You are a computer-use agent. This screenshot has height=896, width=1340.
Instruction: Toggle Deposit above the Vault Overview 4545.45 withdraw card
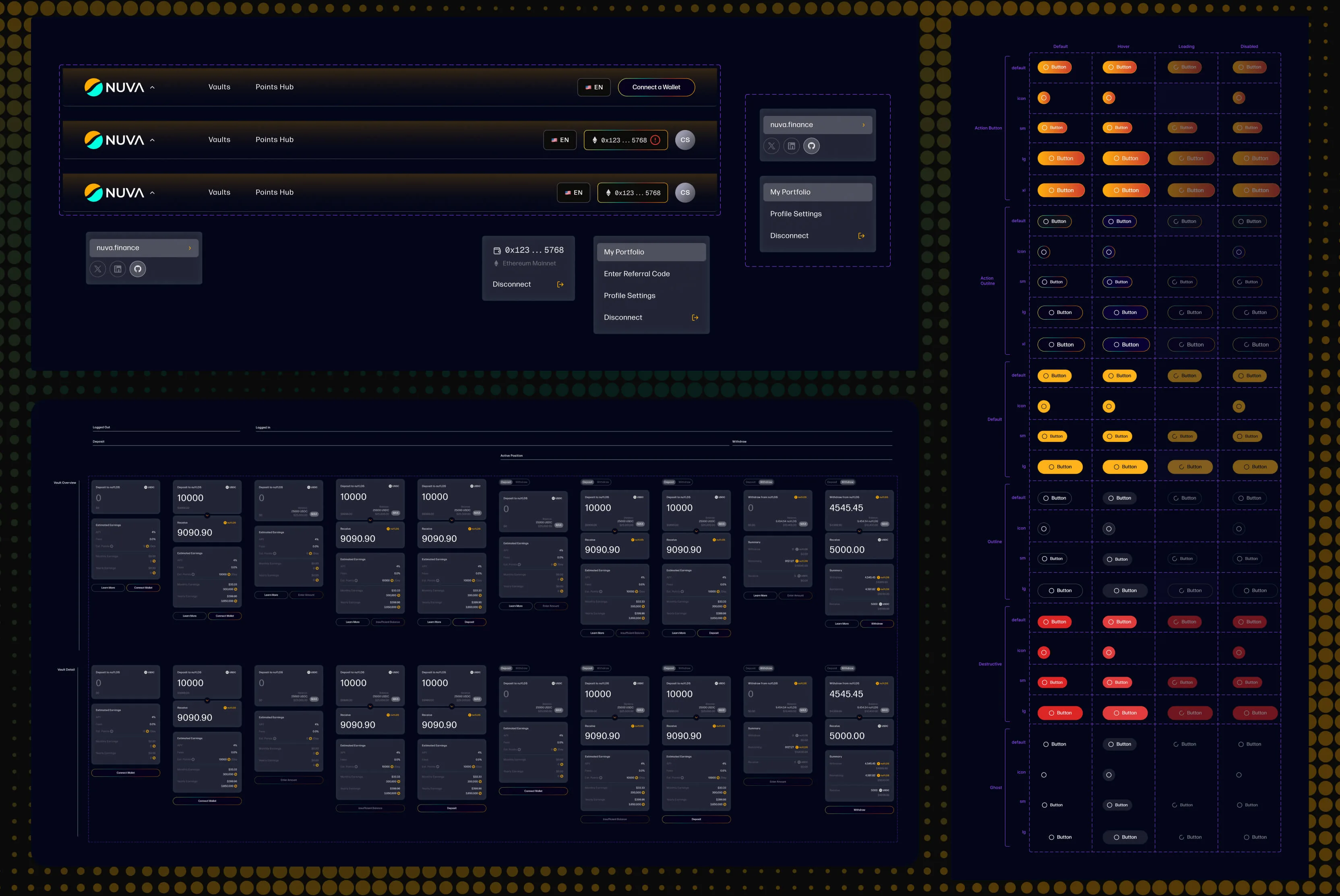pos(832,482)
